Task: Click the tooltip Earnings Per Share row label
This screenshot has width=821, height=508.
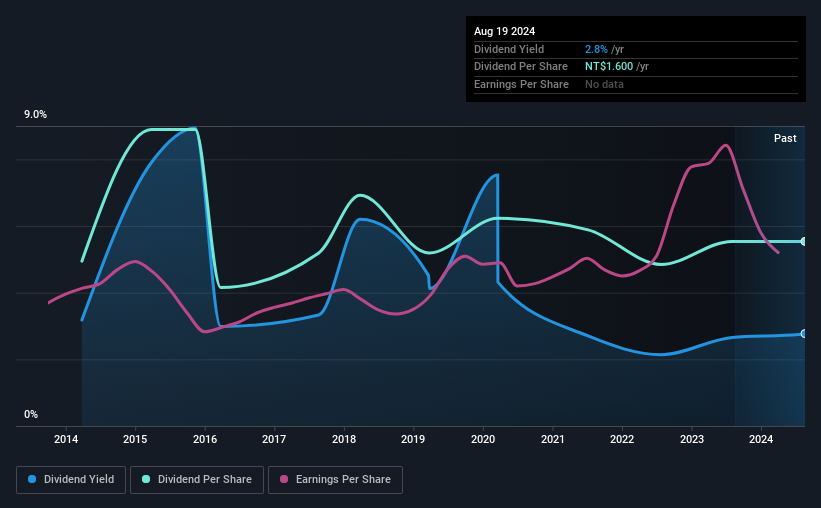Action: [x=521, y=84]
